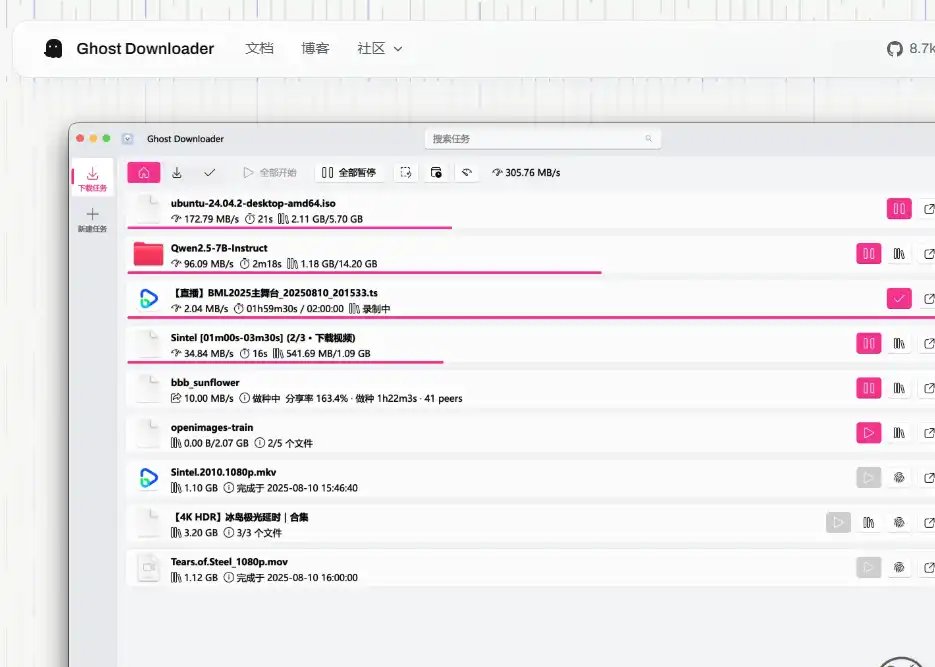The height and width of the screenshot is (667, 935).
Task: Open the 博客 link in the website nav
Action: 315,48
